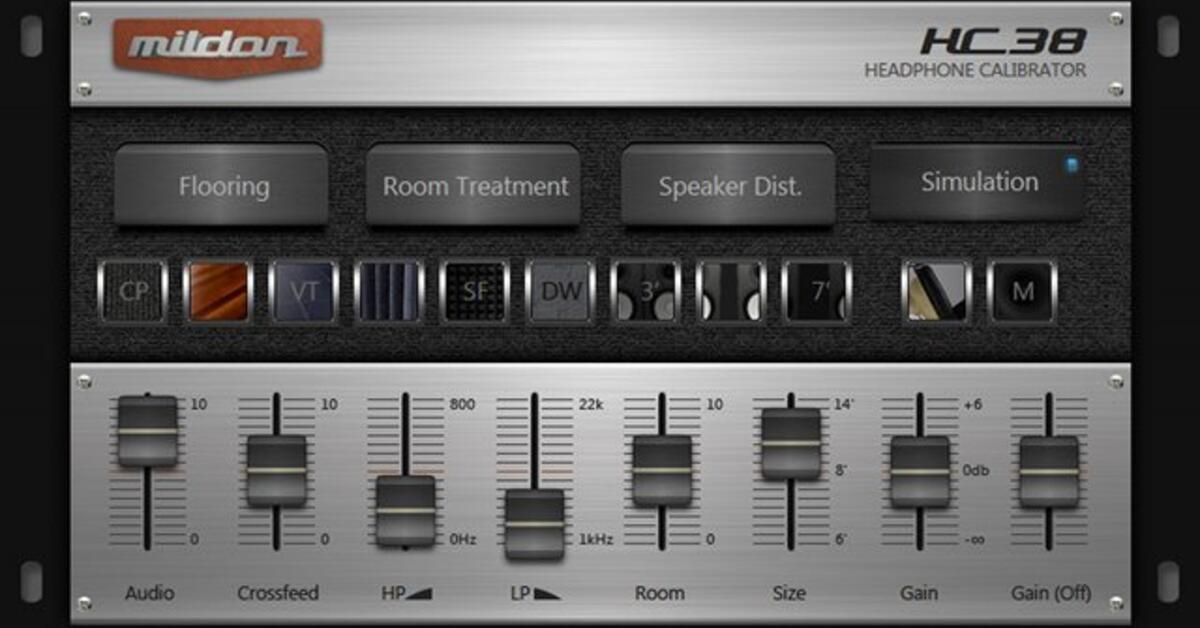Click the 'LP' label with ramp symbol
This screenshot has width=1200, height=628.
535,593
